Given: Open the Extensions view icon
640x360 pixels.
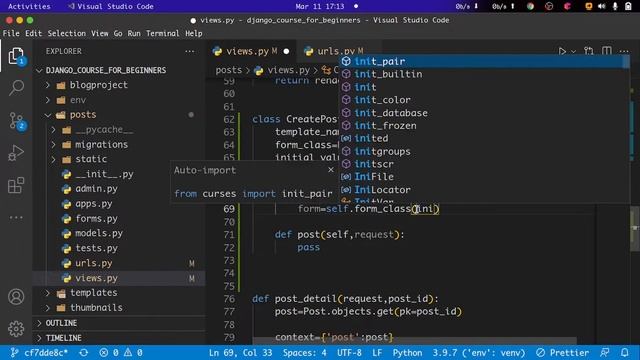Looking at the screenshot, I should click(x=16, y=185).
